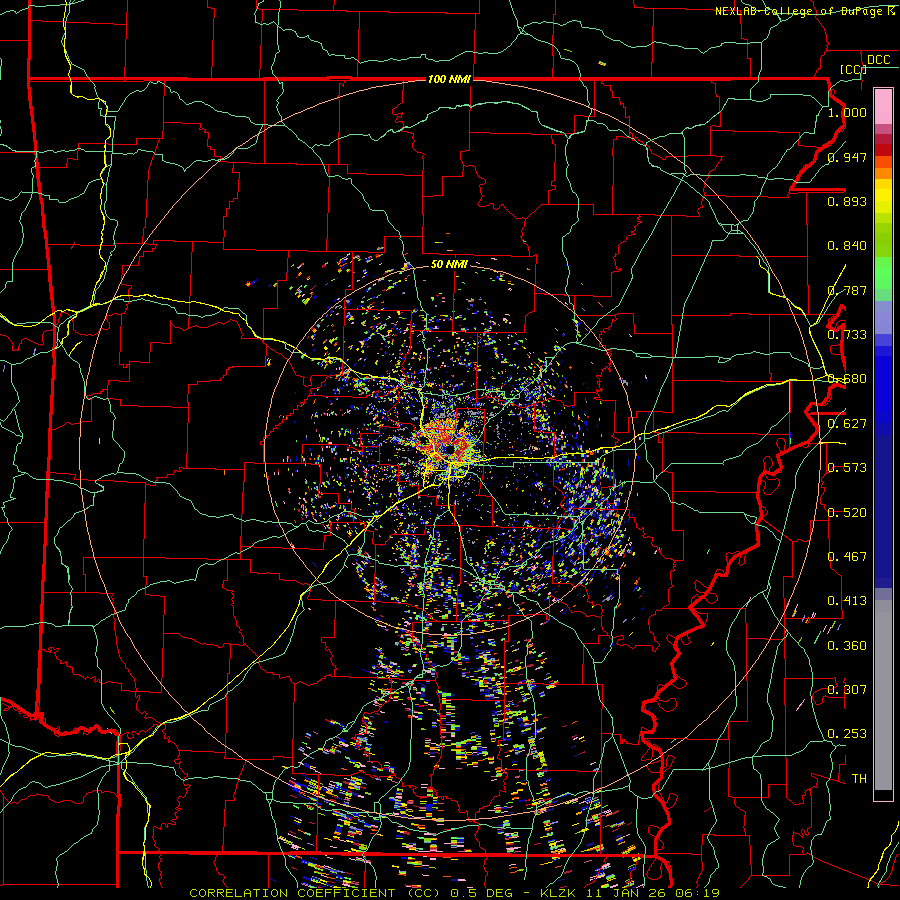The width and height of the screenshot is (900, 900).
Task: Select the 0.520 legend value
Action: (847, 513)
